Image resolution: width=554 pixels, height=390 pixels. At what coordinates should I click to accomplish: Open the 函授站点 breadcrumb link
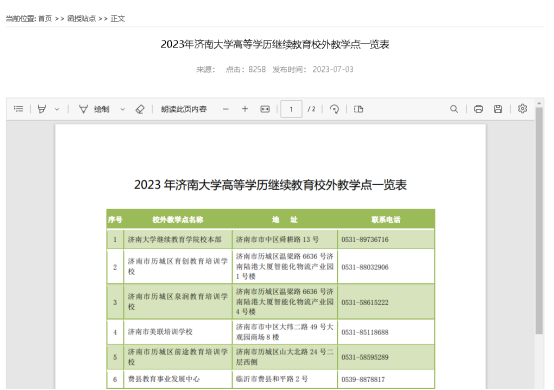(x=81, y=18)
